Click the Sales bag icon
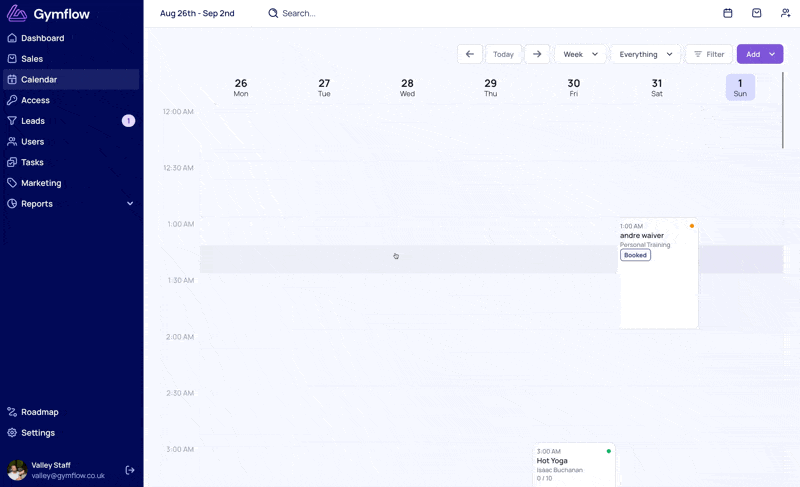 12,59
